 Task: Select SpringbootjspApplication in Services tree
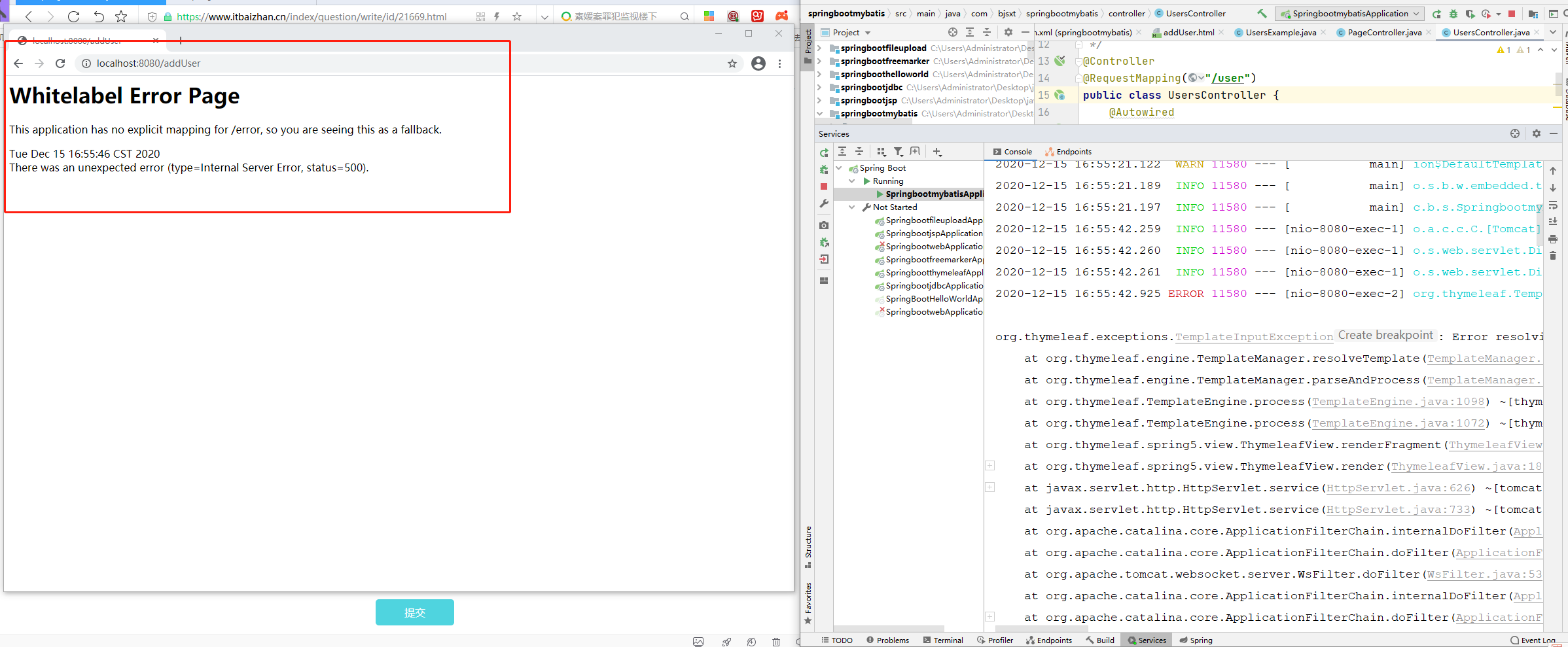pos(929,234)
